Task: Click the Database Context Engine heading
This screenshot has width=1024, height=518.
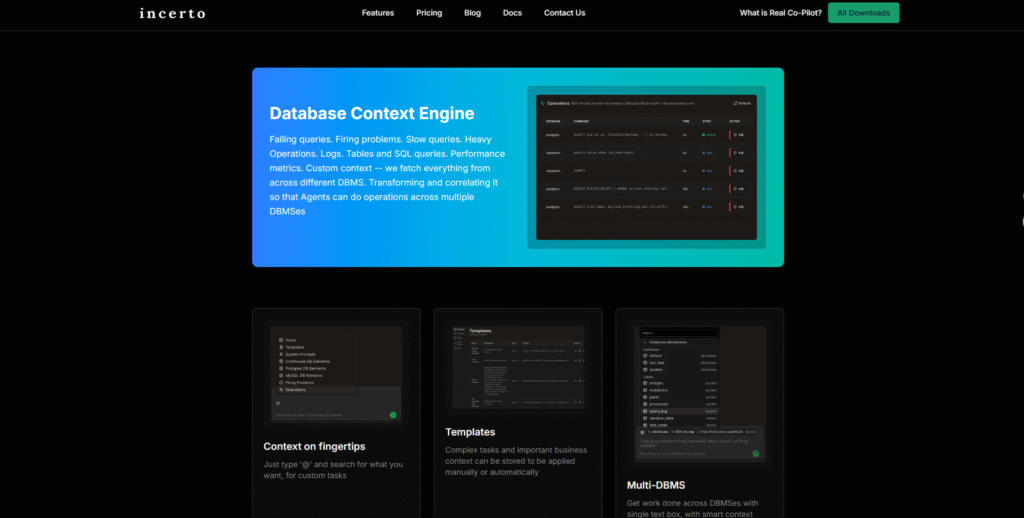Action: tap(371, 113)
